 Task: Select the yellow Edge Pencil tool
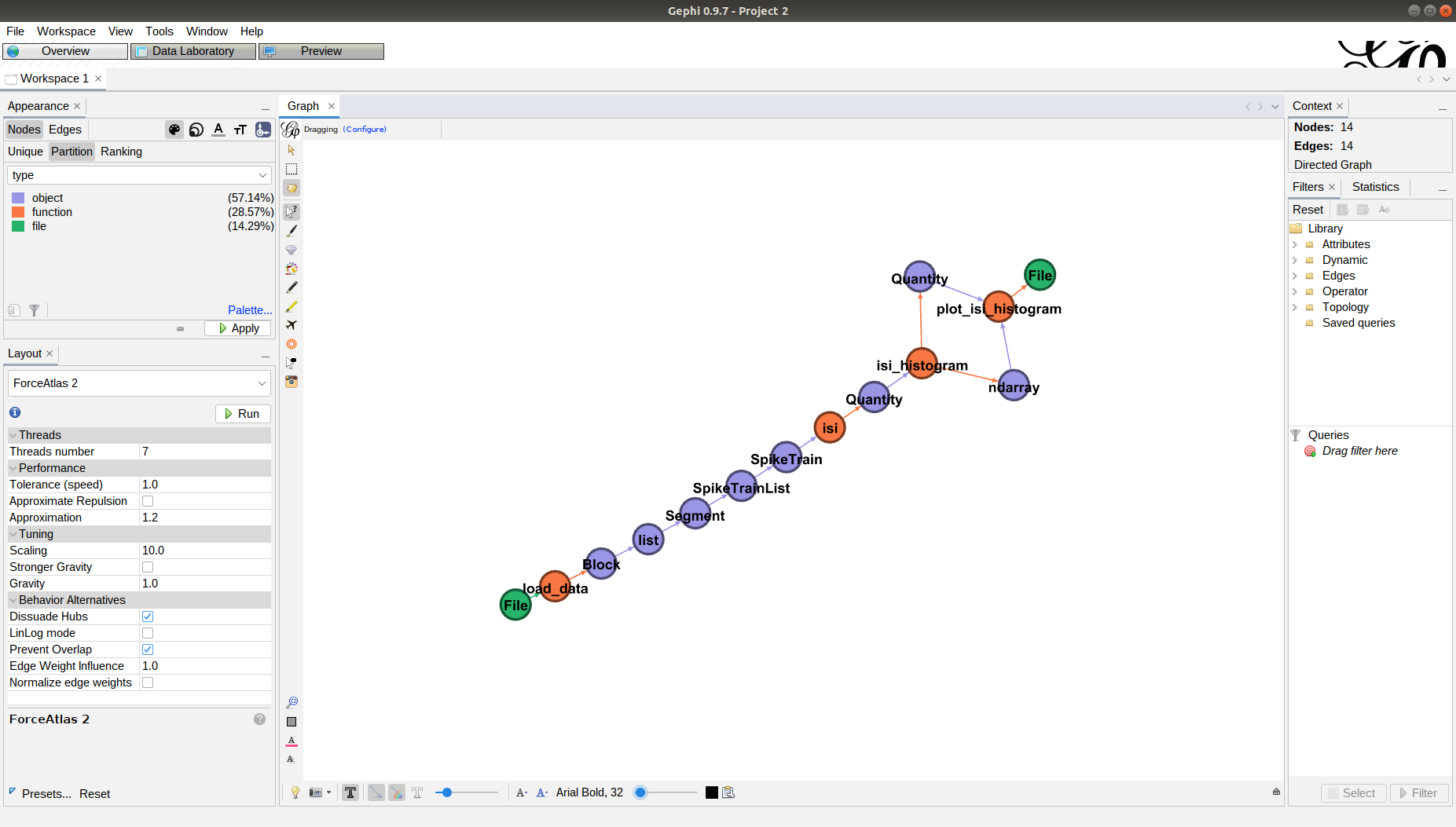pos(292,306)
